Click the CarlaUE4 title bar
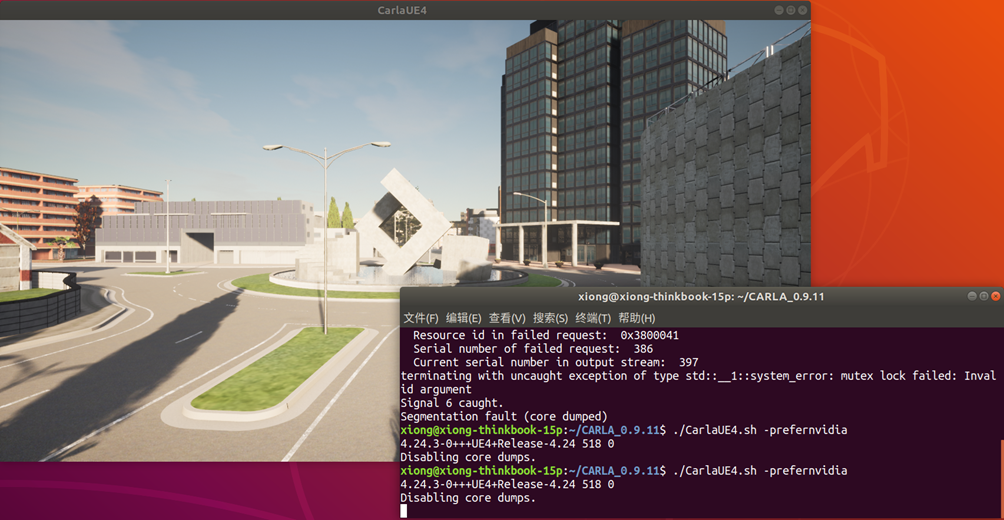 tap(403, 10)
